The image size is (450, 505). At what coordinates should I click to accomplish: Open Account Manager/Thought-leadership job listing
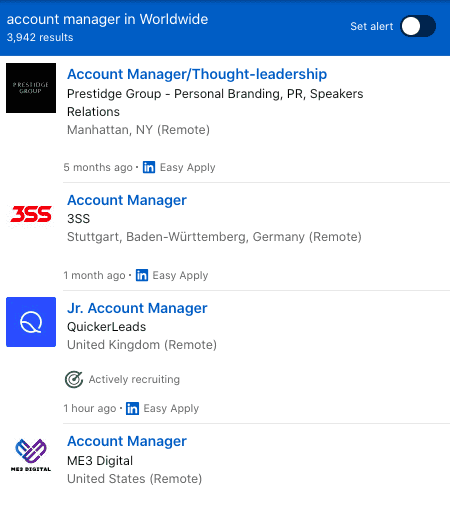tap(197, 74)
